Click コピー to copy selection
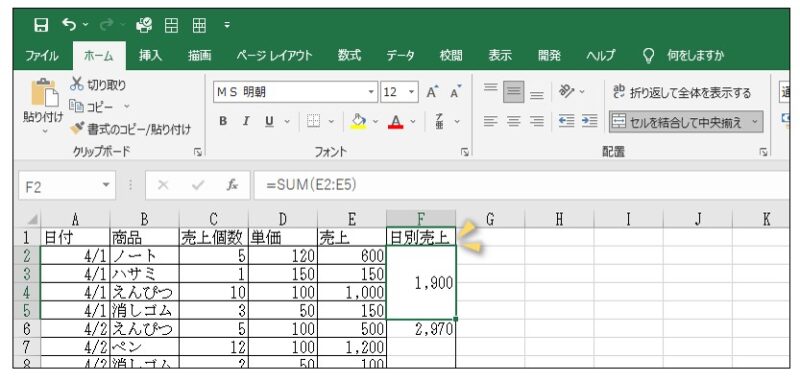Screen dimensions: 800x382 [x=91, y=107]
